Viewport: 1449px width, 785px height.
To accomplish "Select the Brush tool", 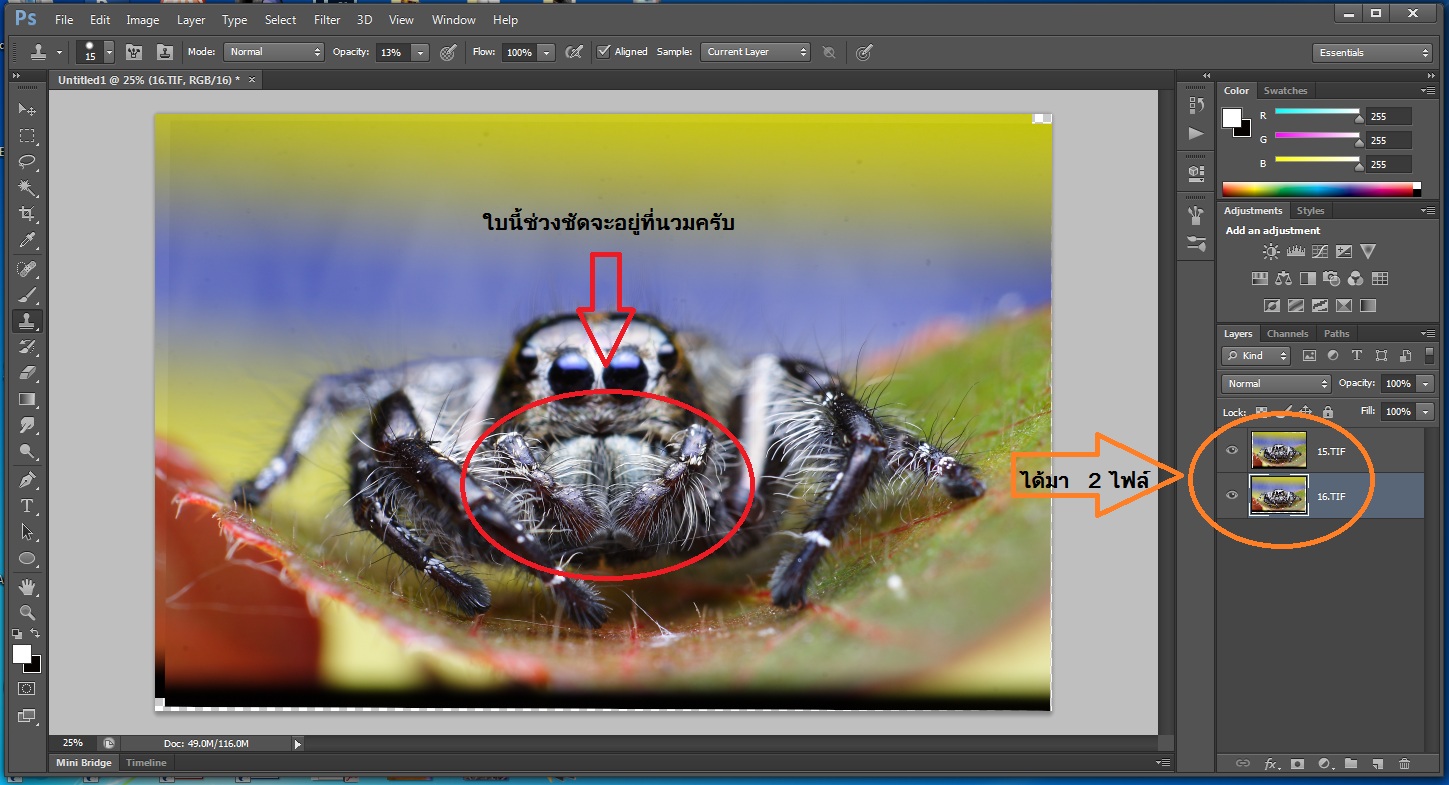I will (28, 295).
